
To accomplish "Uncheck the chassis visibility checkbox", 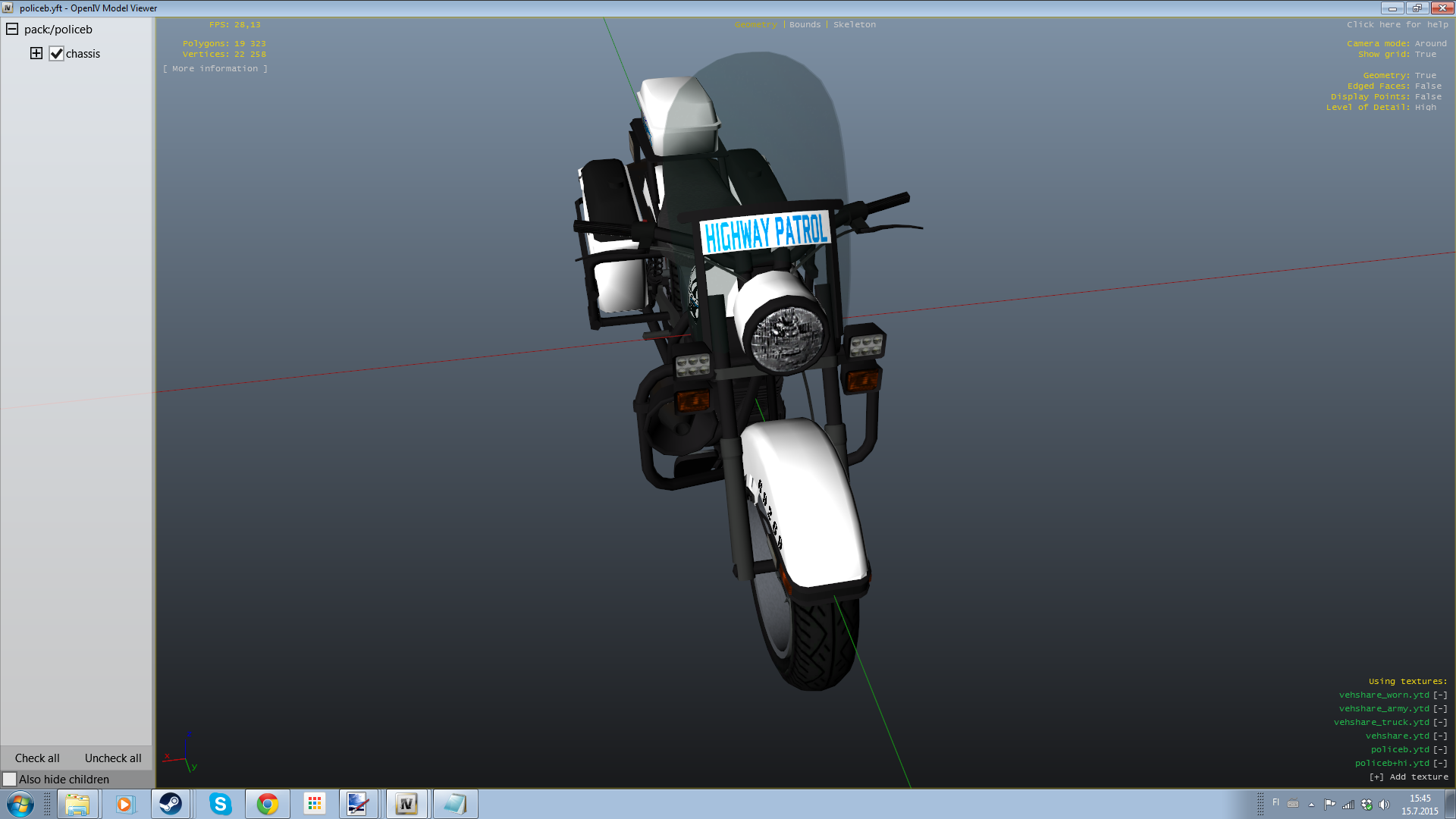I will point(56,54).
